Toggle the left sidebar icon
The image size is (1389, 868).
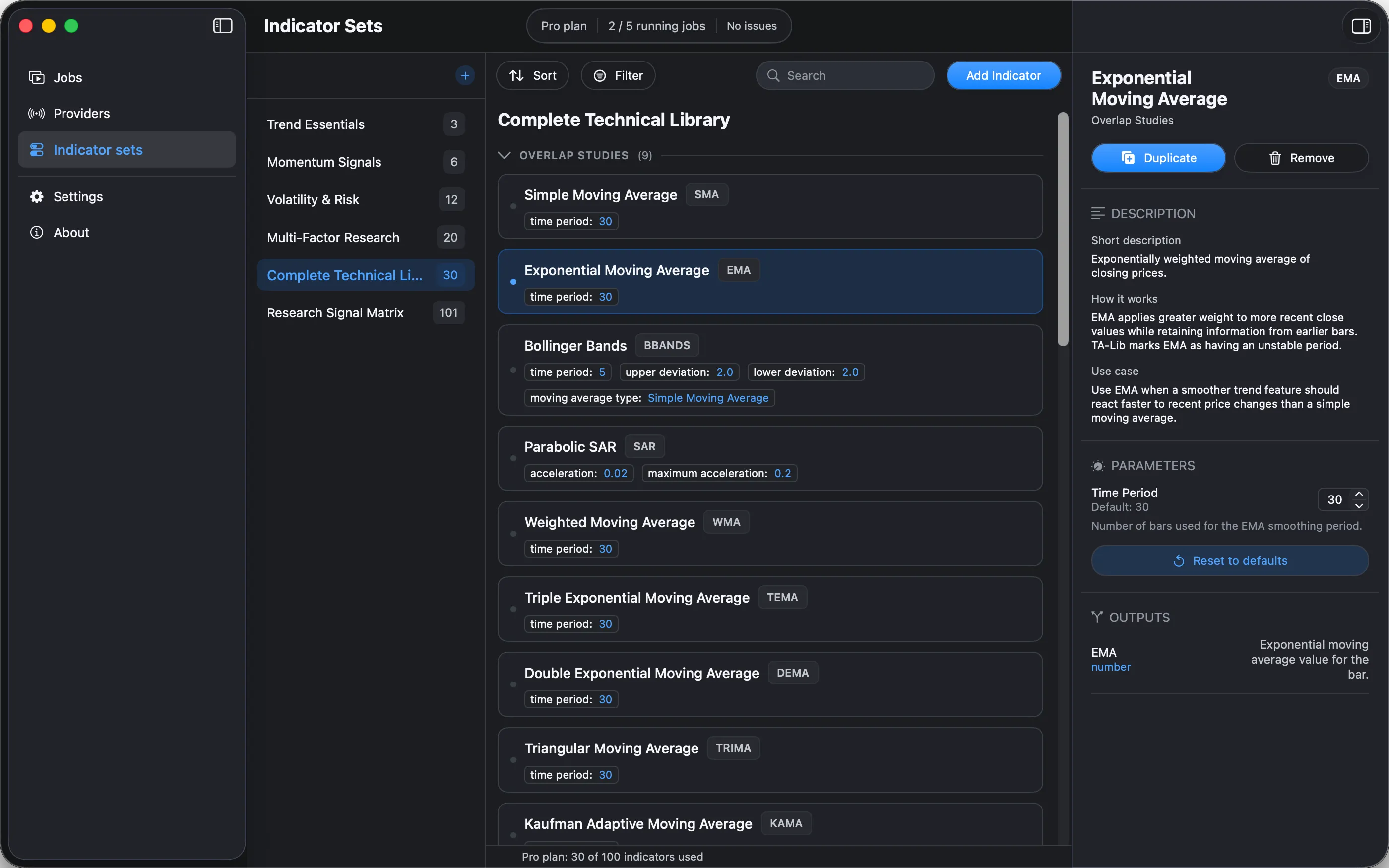click(x=223, y=26)
